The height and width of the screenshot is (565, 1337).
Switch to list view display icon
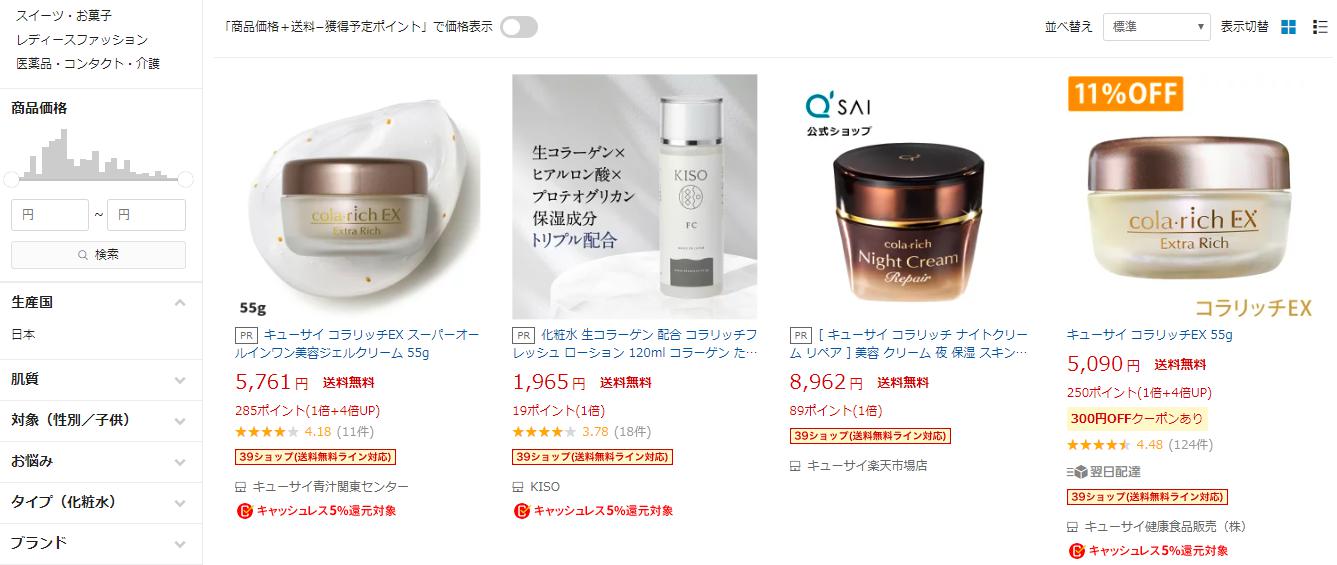pos(1319,27)
